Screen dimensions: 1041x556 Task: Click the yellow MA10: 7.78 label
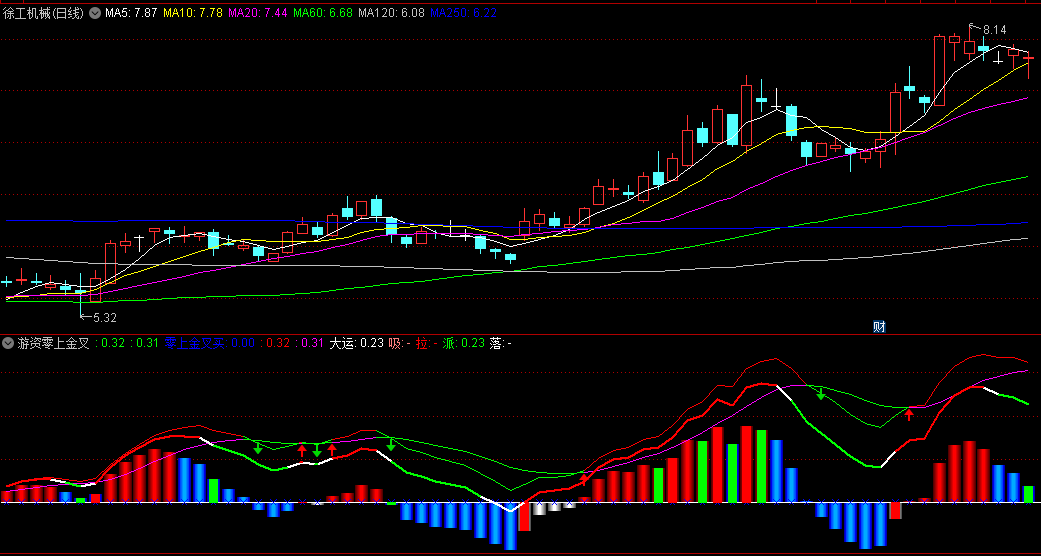pyautogui.click(x=193, y=13)
